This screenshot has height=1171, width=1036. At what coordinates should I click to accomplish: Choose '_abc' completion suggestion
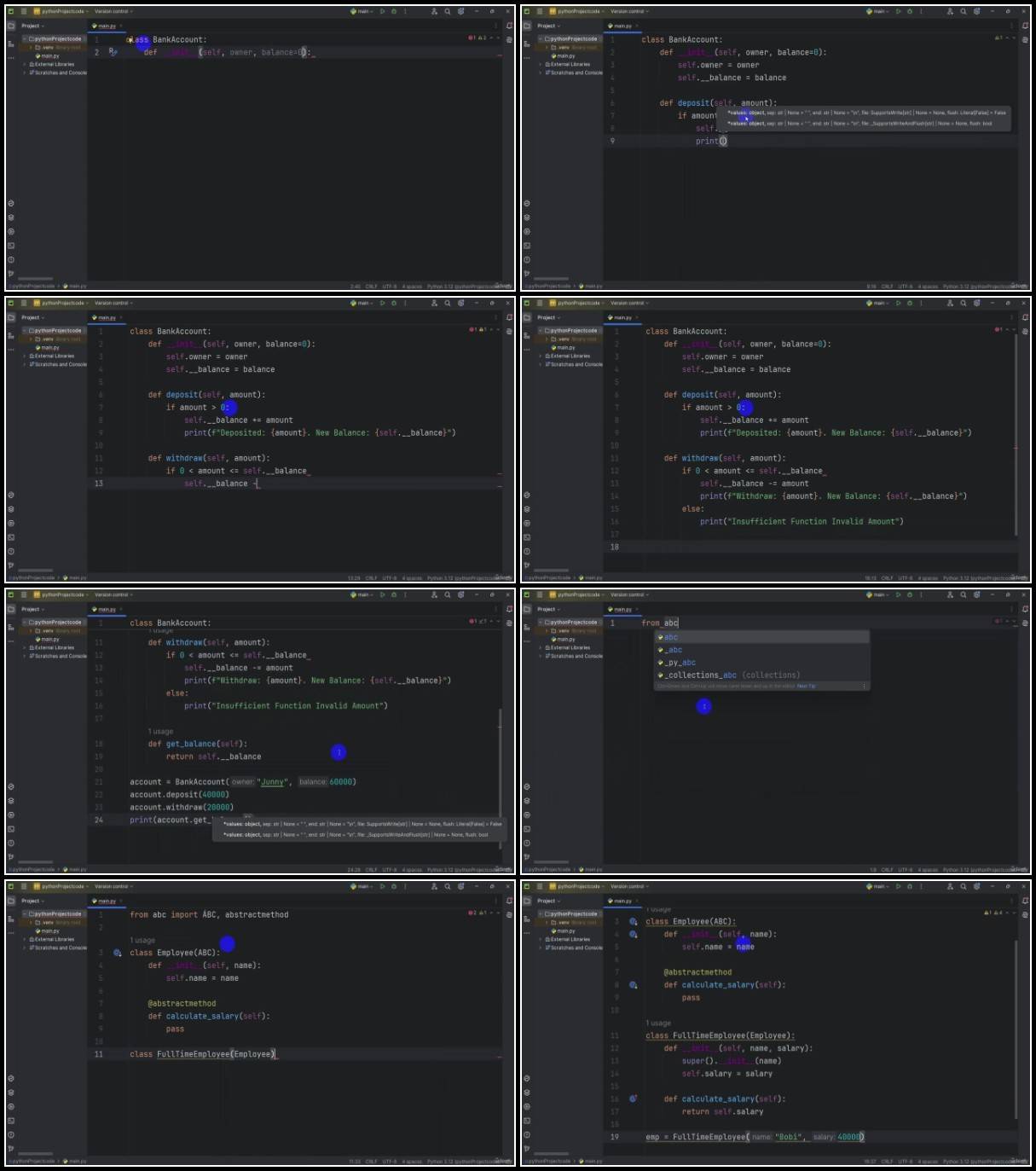coord(761,650)
